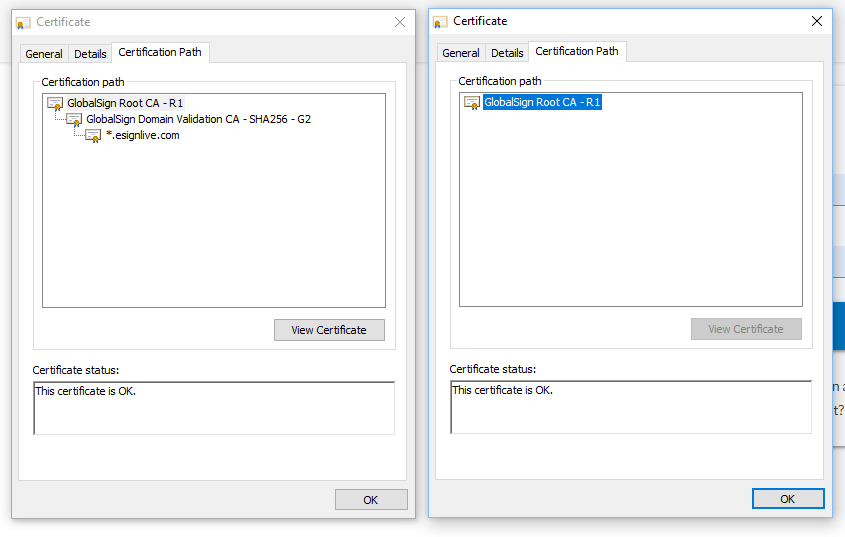Viewport: 845px width, 537px height.
Task: Click the certificate icon beside the highlighted root CA in right window
Action: coord(472,102)
